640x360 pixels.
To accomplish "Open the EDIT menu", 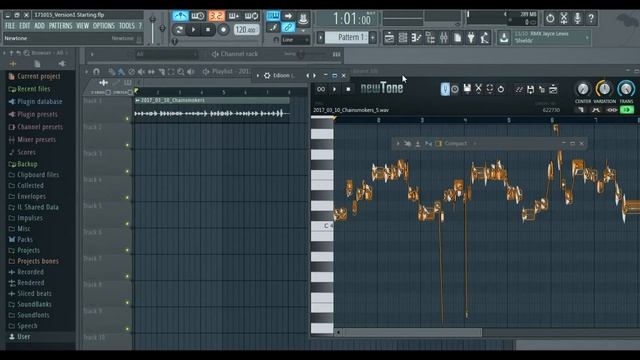I will pos(24,26).
